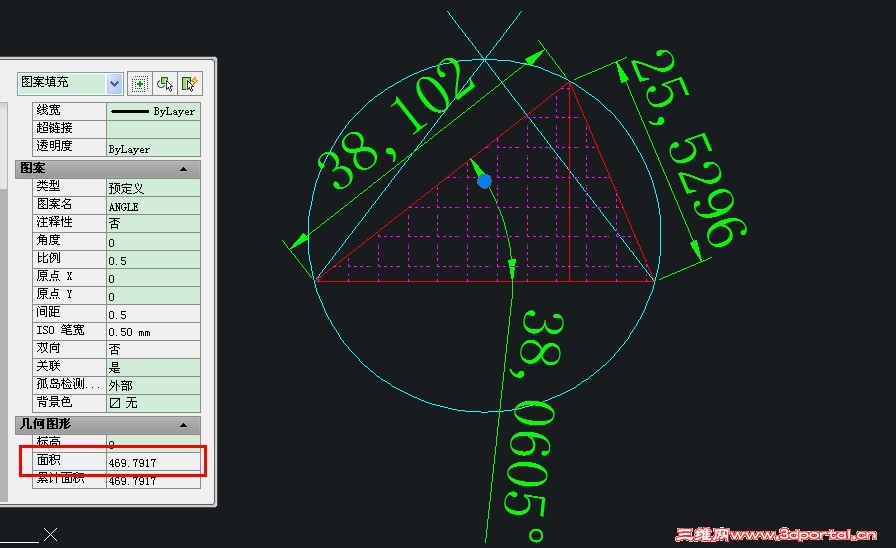Collapse the 图案 section
Viewport: 896px width, 548px height.
183,169
